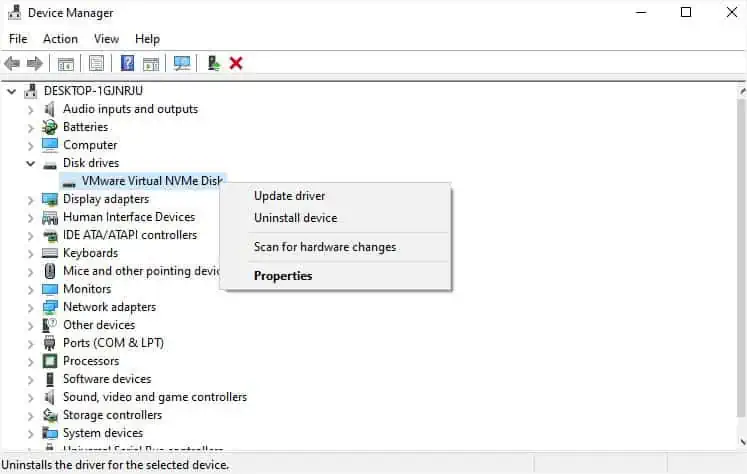Choose Uninstall device from context menu
747x474 pixels.
295,218
